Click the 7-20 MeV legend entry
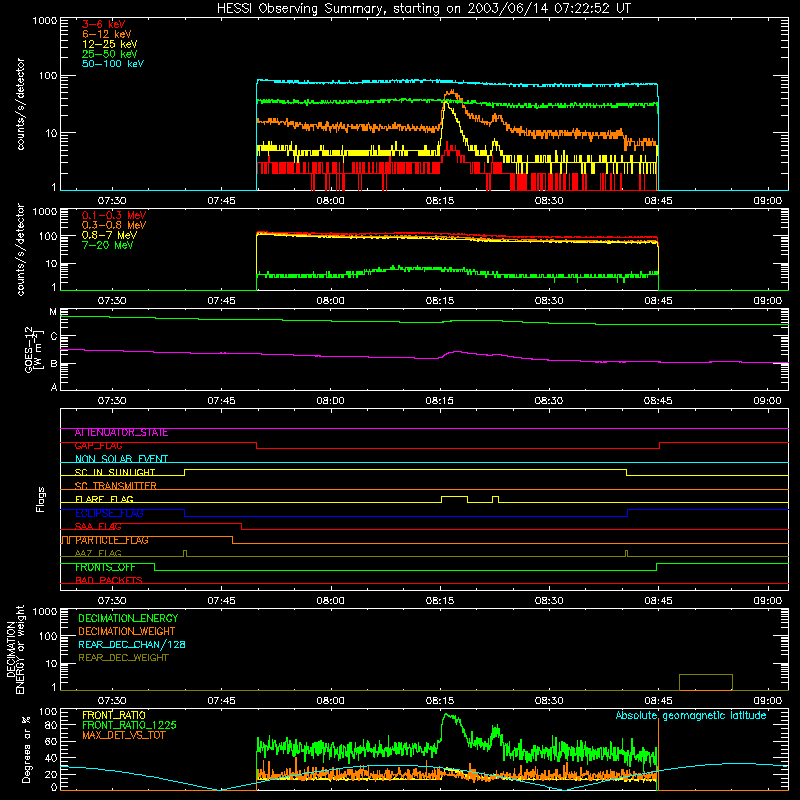This screenshot has width=800, height=800. click(107, 245)
